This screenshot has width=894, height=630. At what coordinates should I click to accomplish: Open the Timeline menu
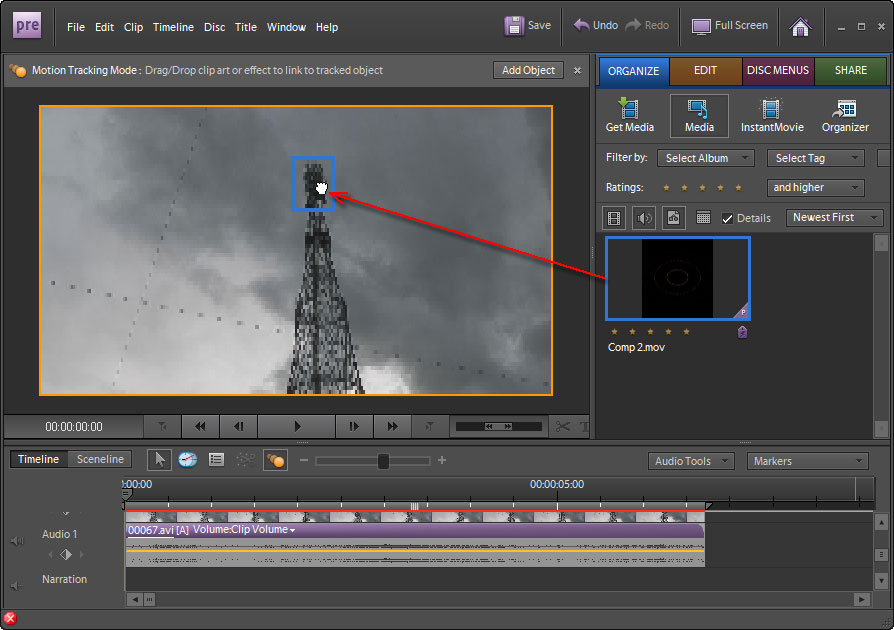tap(173, 27)
